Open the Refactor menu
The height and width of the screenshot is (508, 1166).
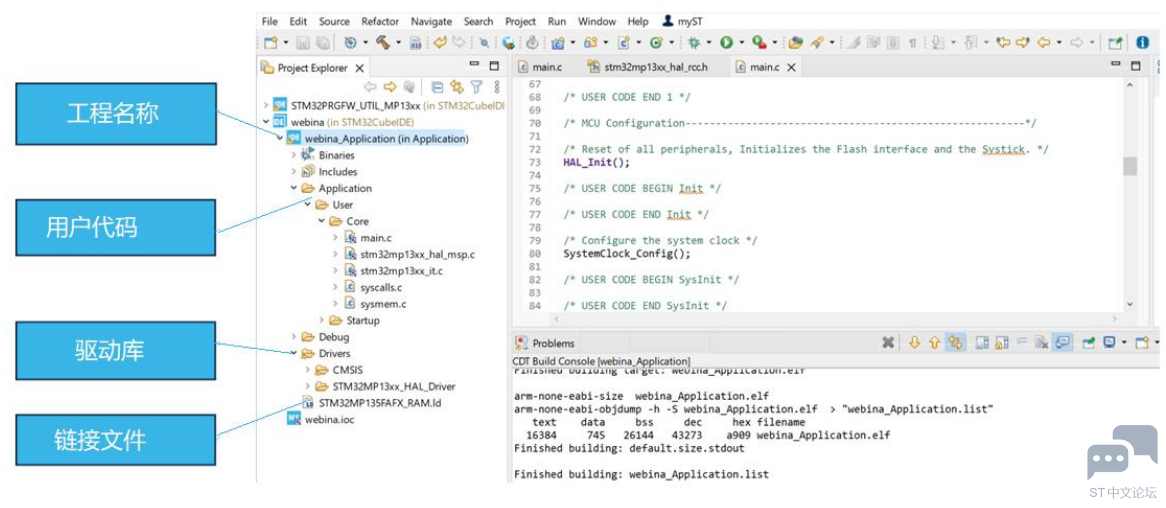[380, 22]
